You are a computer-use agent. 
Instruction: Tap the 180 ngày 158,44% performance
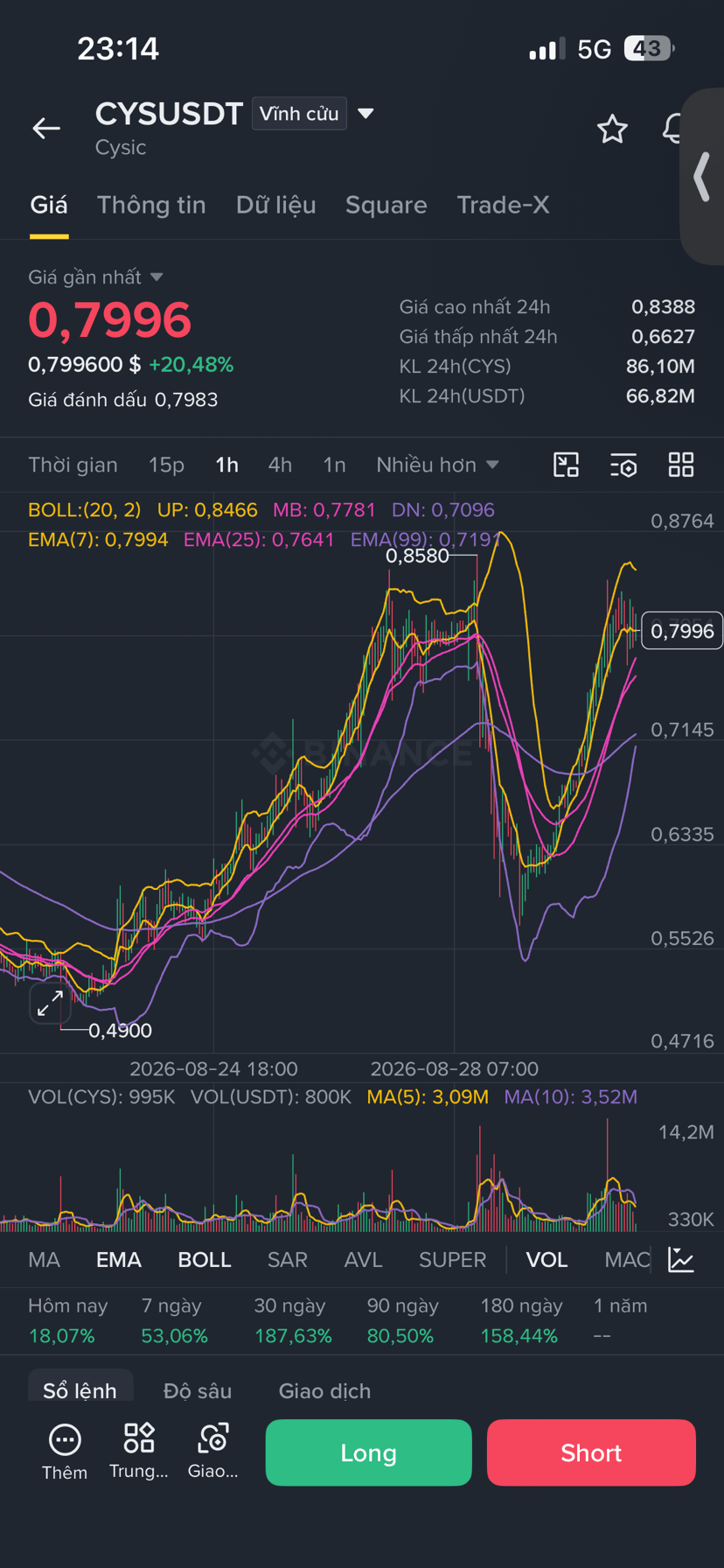tap(521, 1321)
